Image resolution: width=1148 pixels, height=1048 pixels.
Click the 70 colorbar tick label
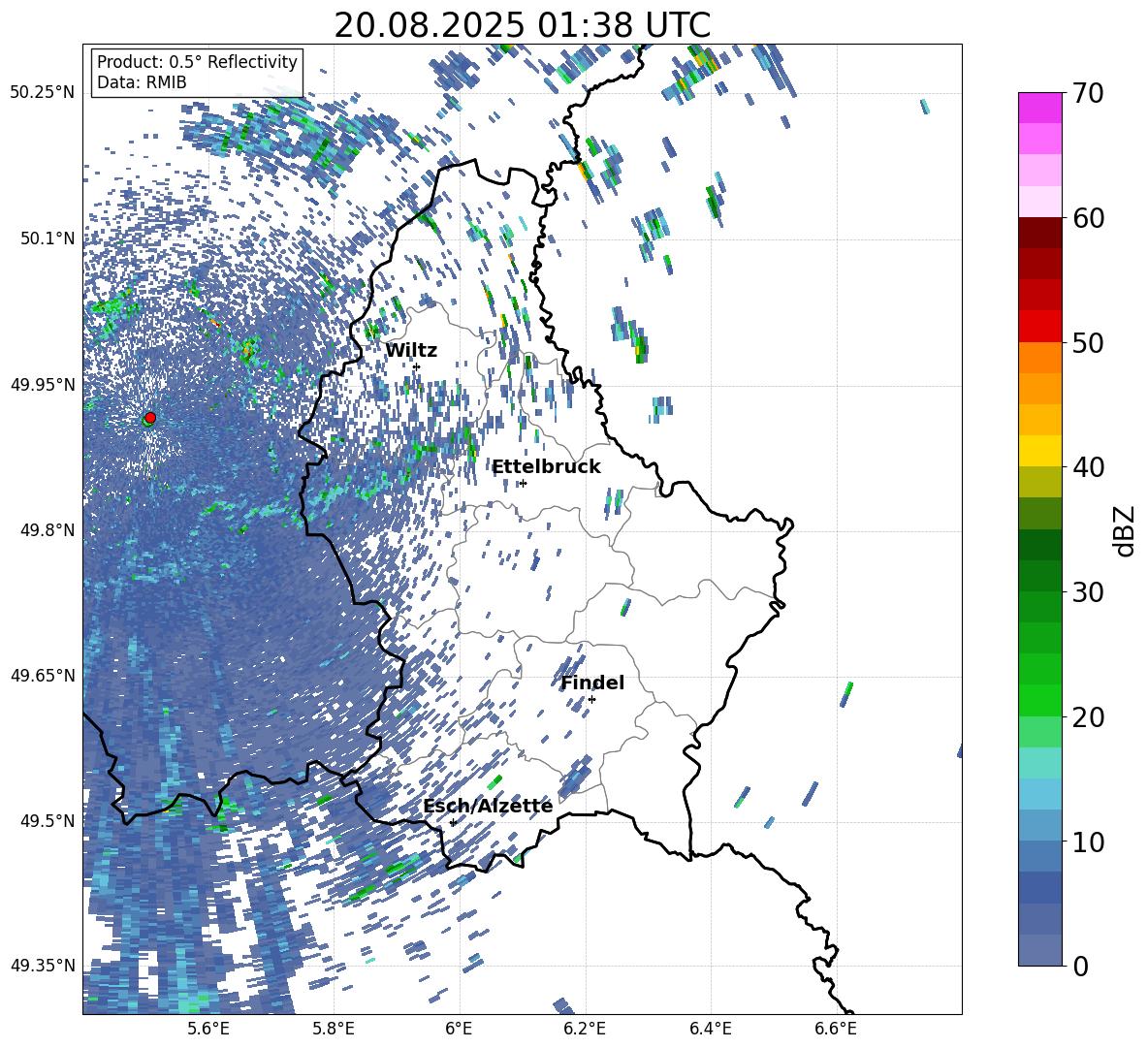point(1087,93)
